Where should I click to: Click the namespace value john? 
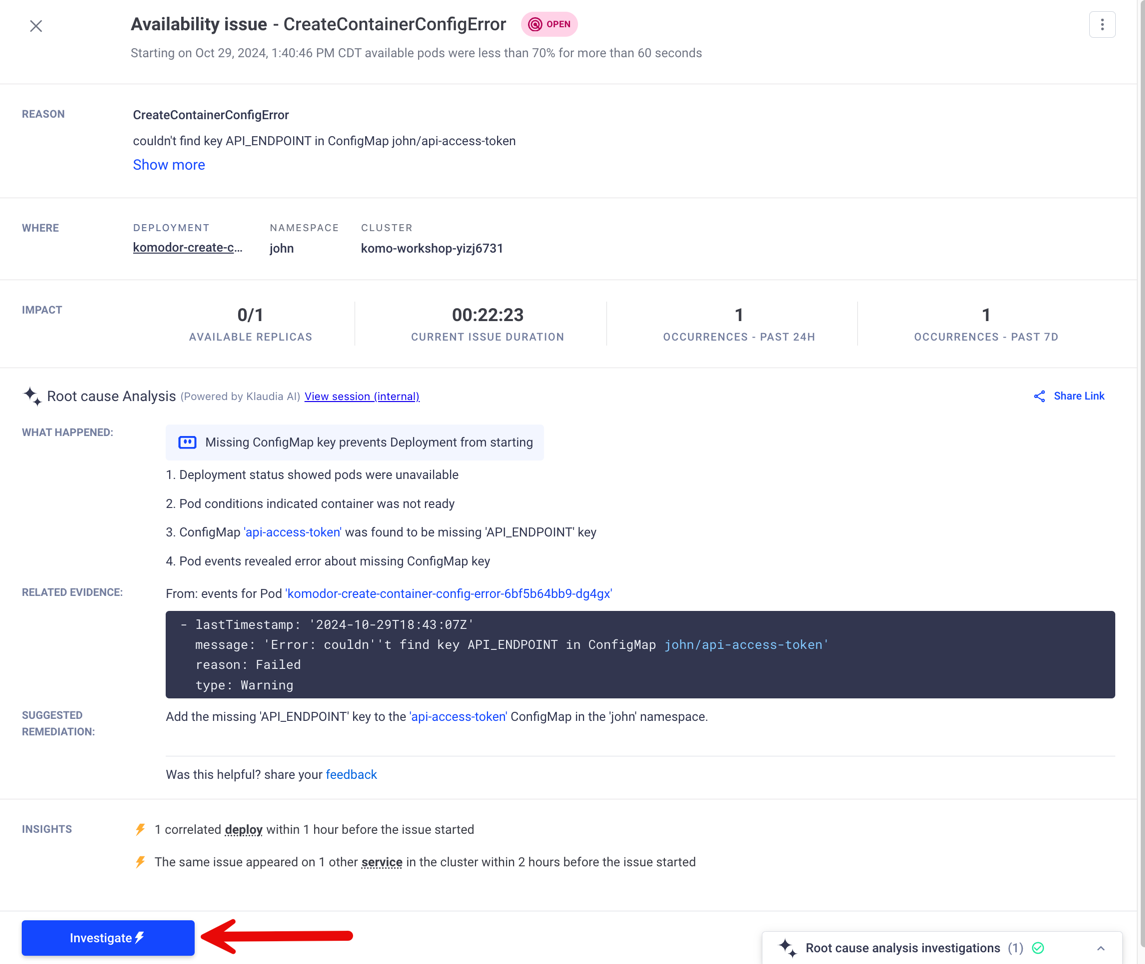pyautogui.click(x=281, y=248)
